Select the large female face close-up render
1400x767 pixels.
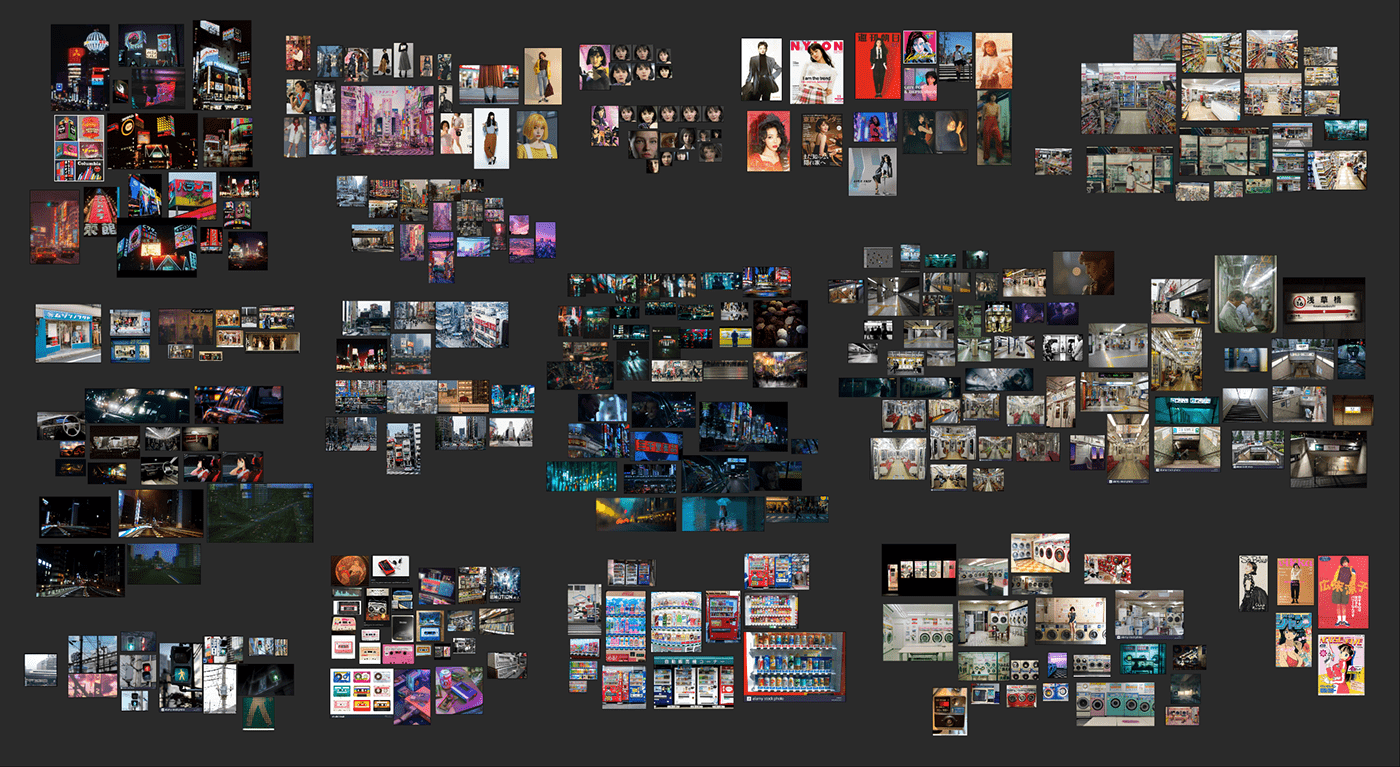[x=645, y=146]
